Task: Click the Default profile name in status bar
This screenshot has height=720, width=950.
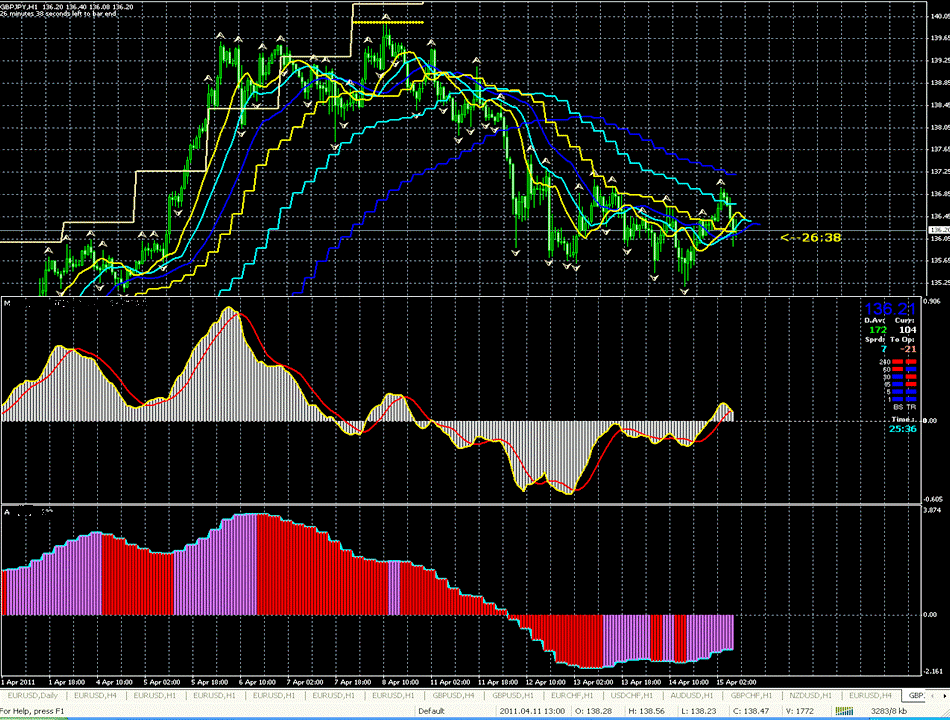Action: tap(431, 711)
